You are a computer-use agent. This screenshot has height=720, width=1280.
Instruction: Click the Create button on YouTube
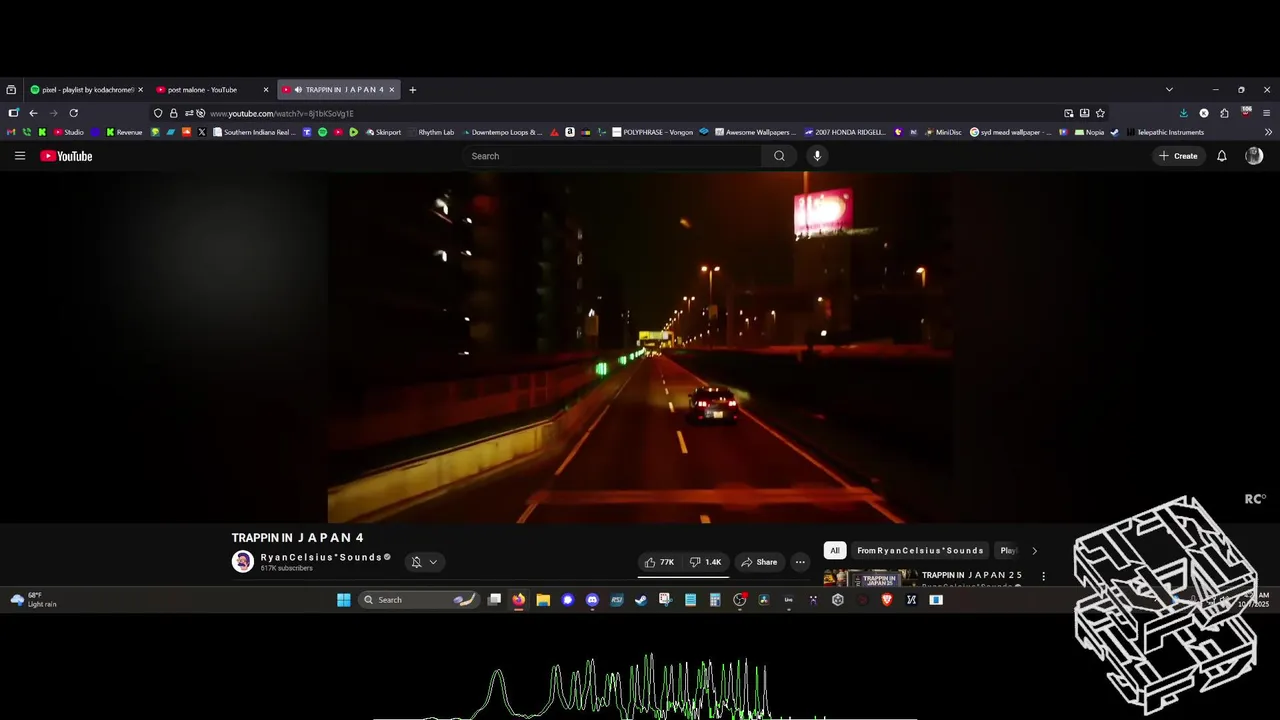[1178, 156]
